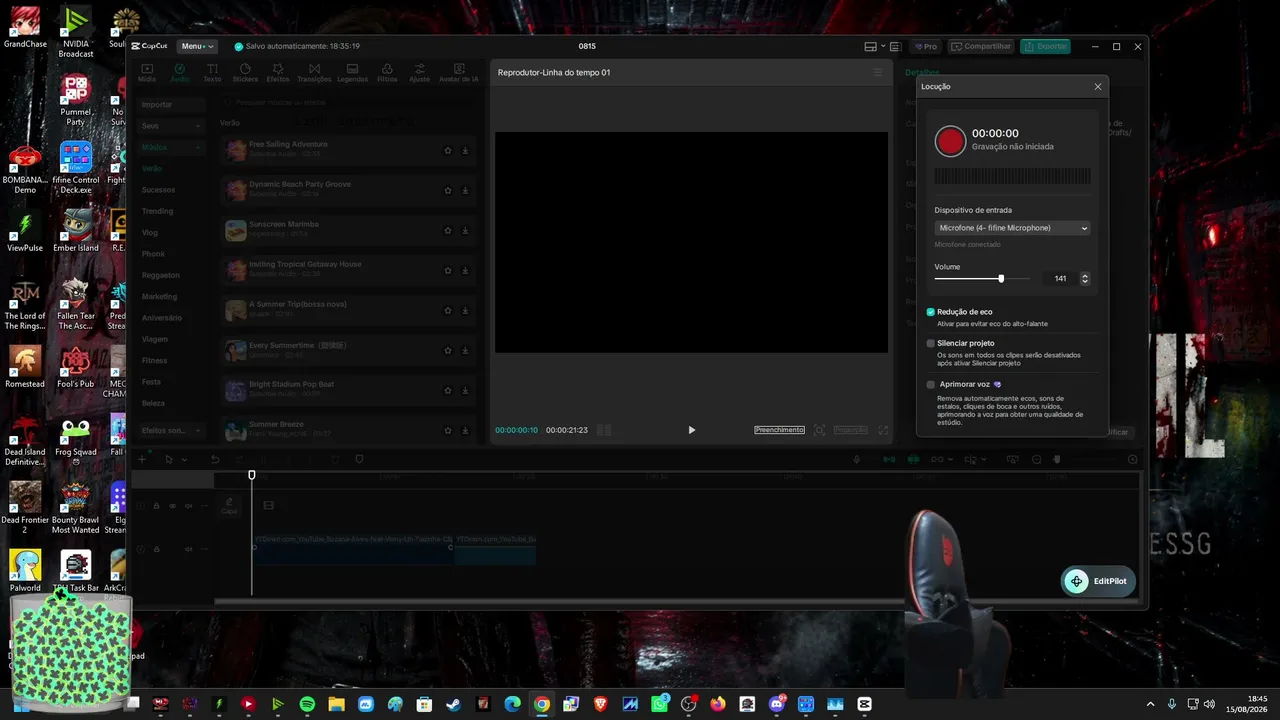Expand the Seus dropdown in the sidebar
This screenshot has width=1280, height=720.
pos(171,126)
